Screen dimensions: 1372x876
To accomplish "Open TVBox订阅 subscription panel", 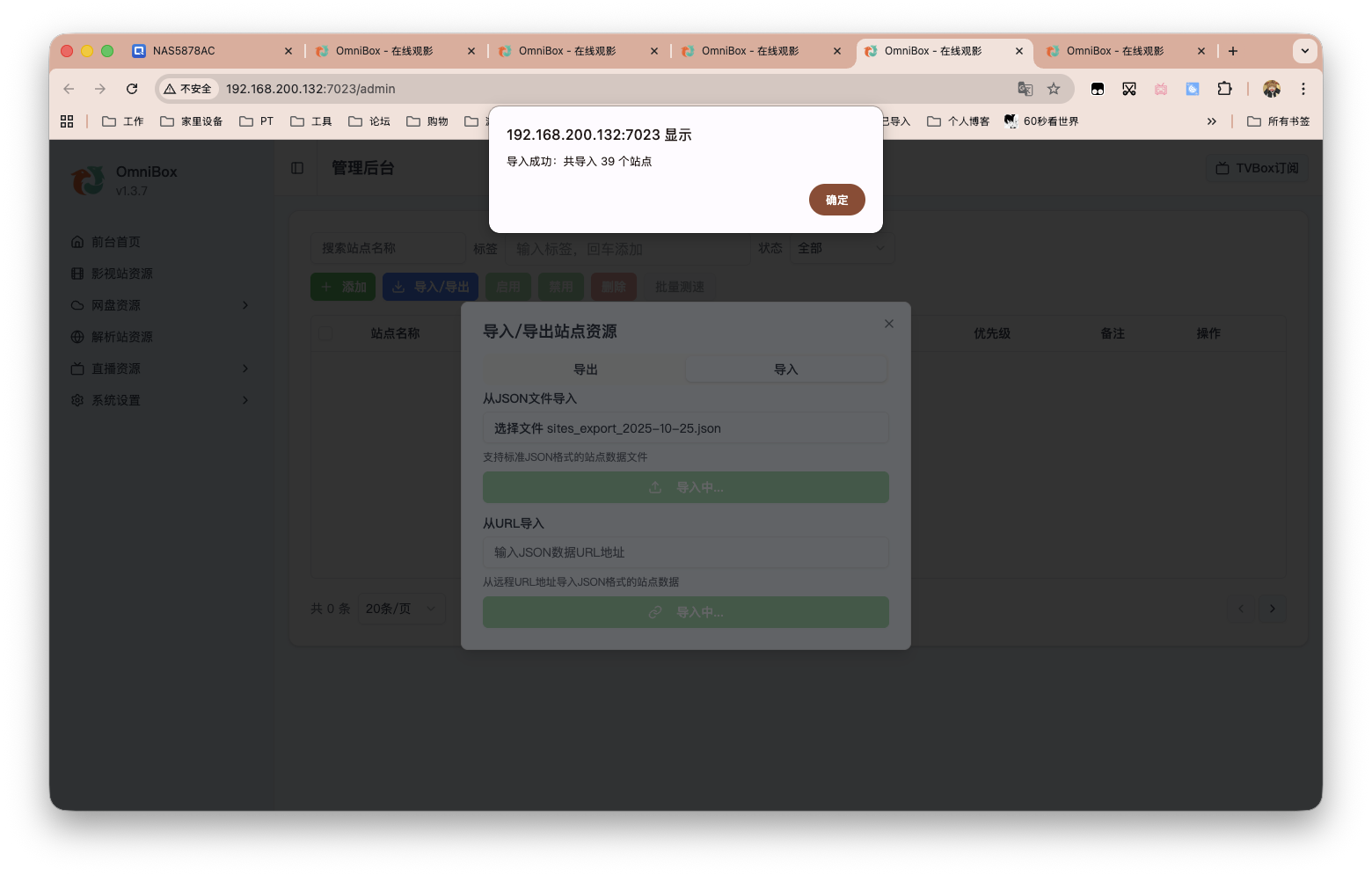I will 1257,168.
